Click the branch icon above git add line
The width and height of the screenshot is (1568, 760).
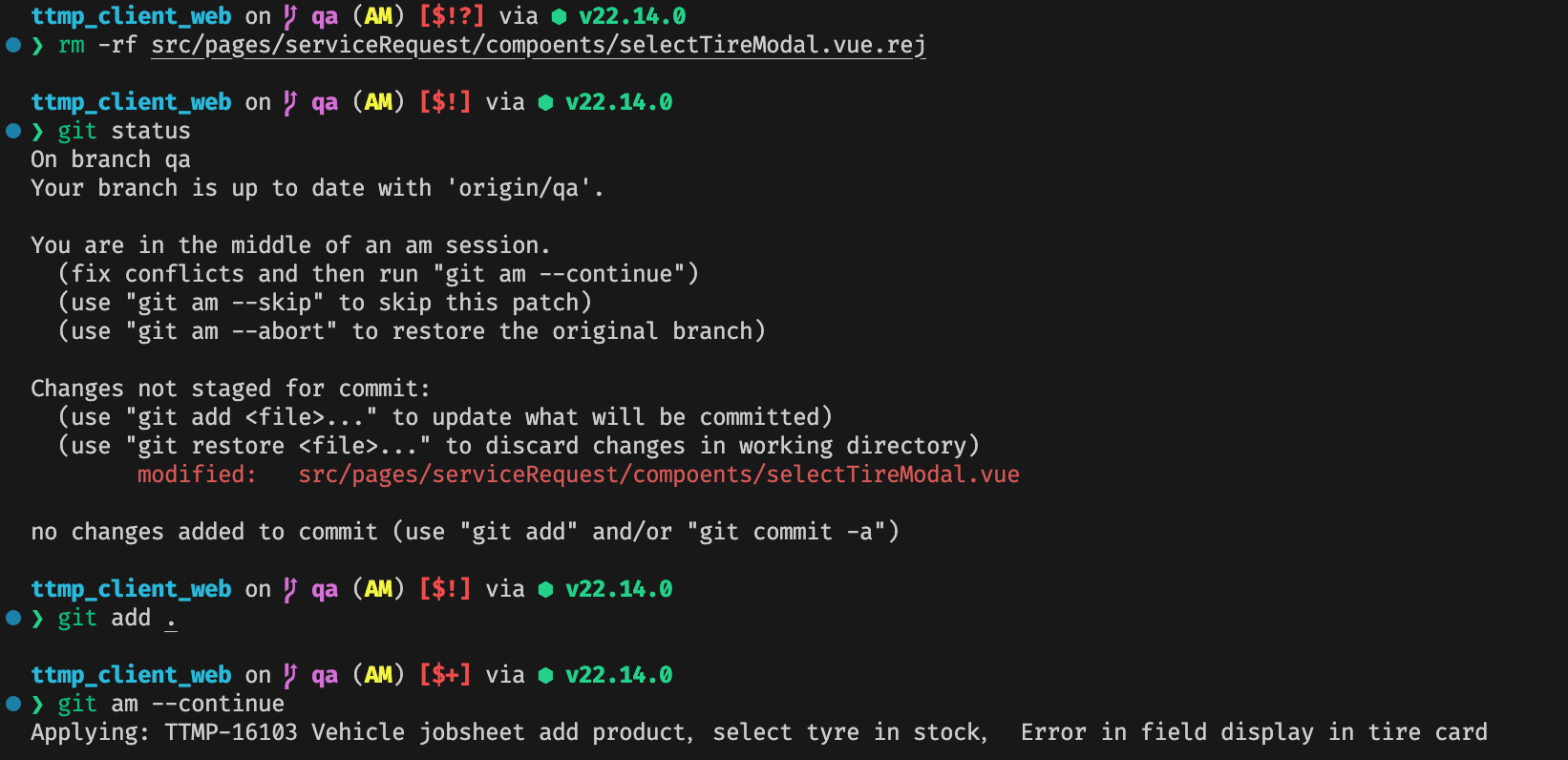[x=291, y=589]
